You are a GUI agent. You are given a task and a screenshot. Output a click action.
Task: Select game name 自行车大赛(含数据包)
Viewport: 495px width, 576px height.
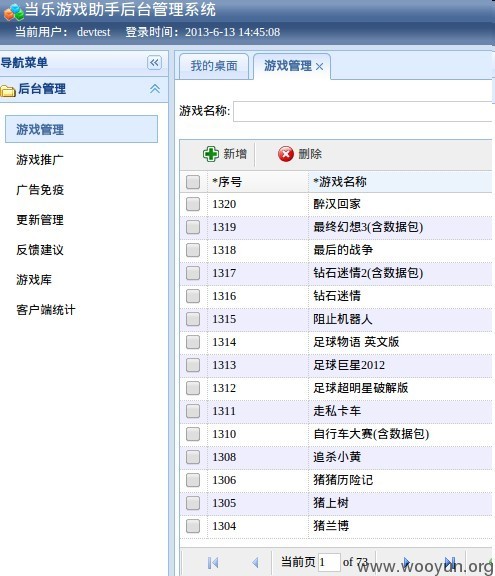coord(371,434)
